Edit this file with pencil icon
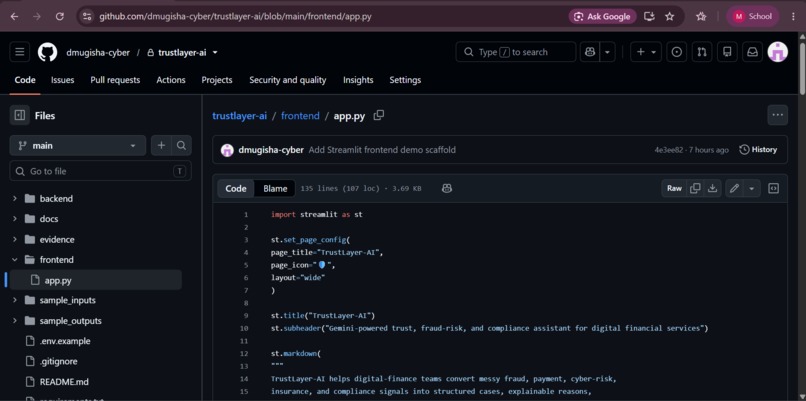This screenshot has width=806, height=401. 734,188
